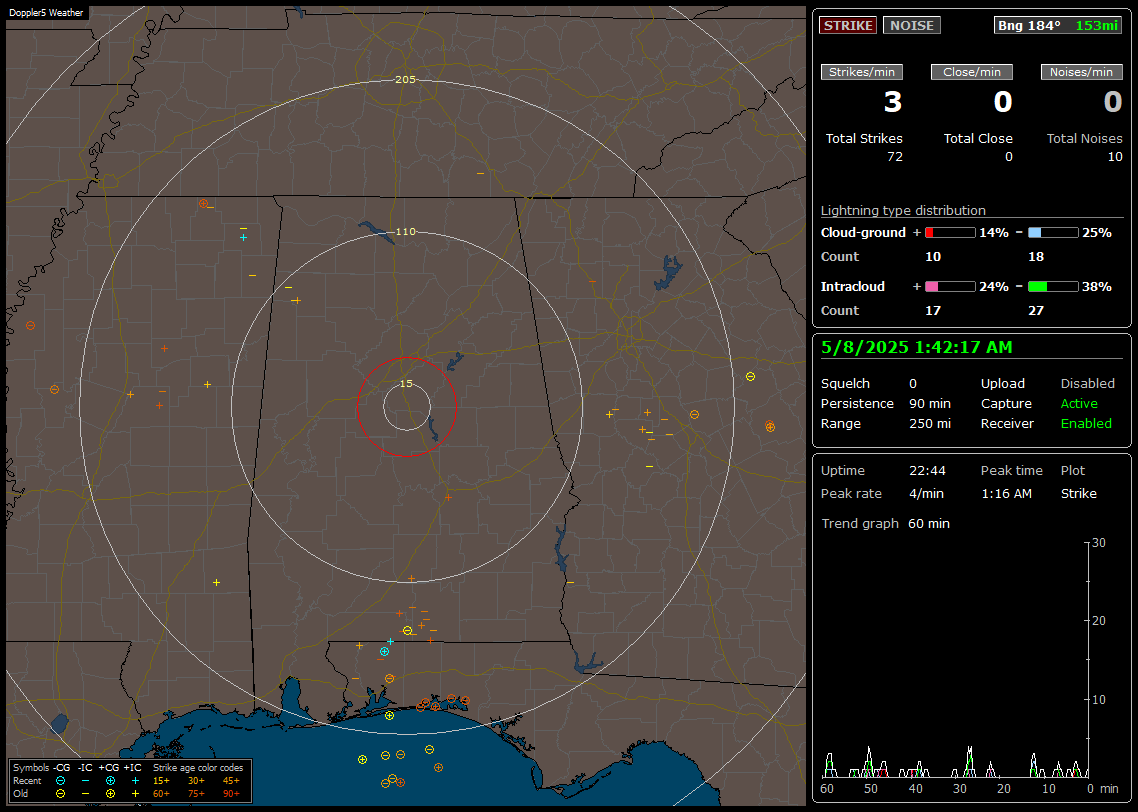Click the 15 range ring label

coord(406,384)
